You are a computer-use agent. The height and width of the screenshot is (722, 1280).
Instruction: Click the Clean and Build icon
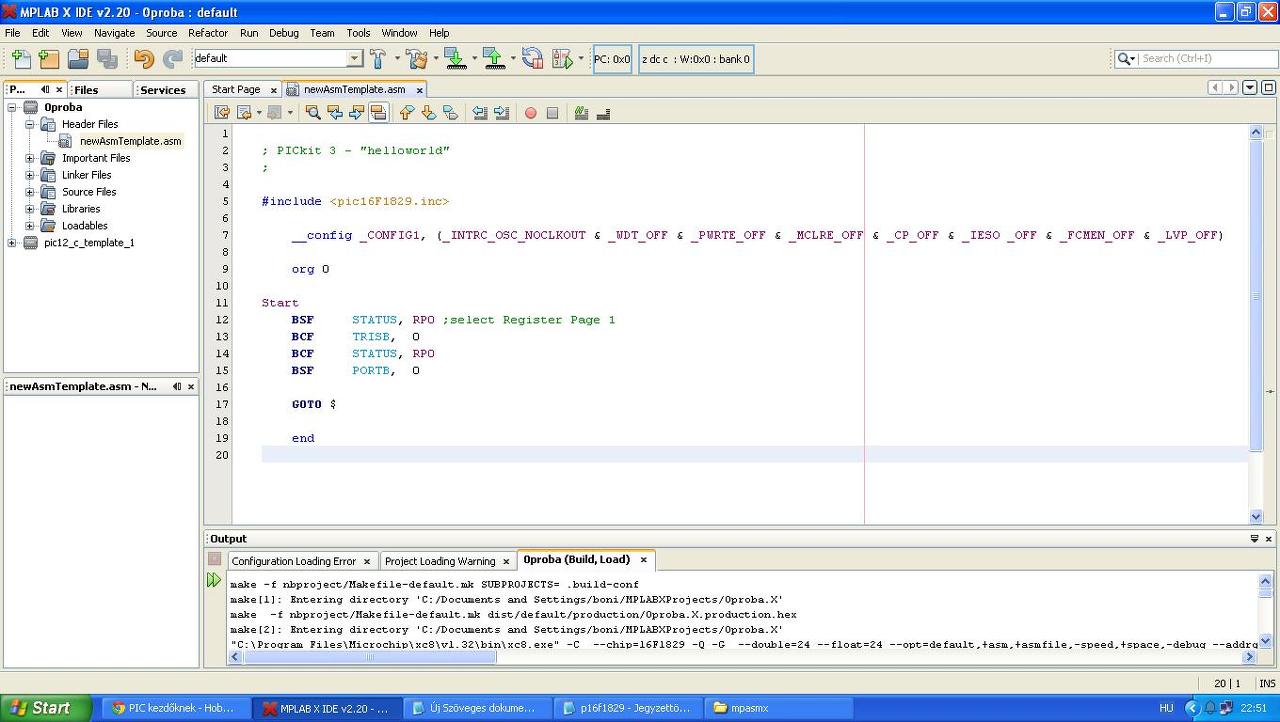pyautogui.click(x=416, y=59)
